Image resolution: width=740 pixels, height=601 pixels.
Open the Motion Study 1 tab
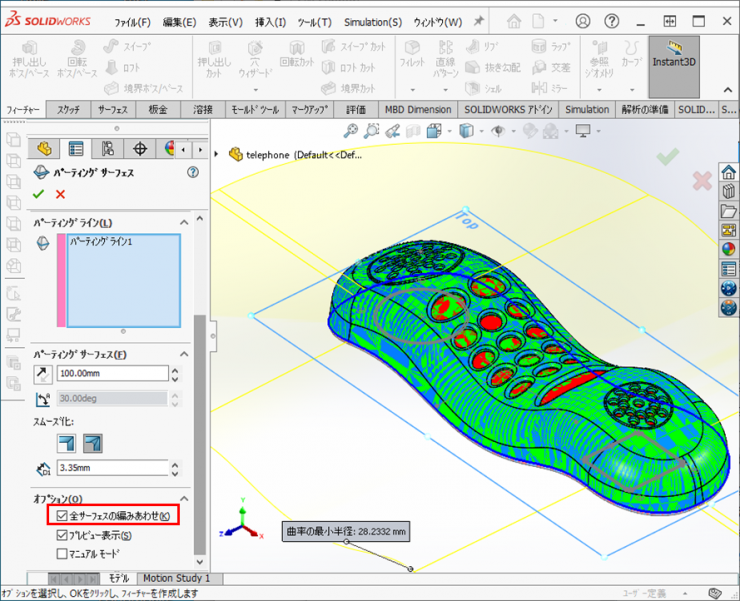pyautogui.click(x=176, y=578)
